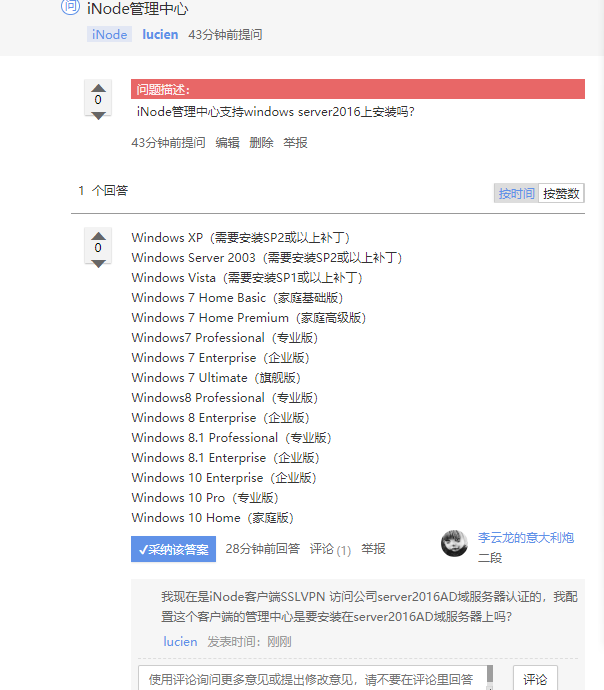This screenshot has height=690, width=604.
Task: Open lucien's link in the comment
Action: coord(180,642)
